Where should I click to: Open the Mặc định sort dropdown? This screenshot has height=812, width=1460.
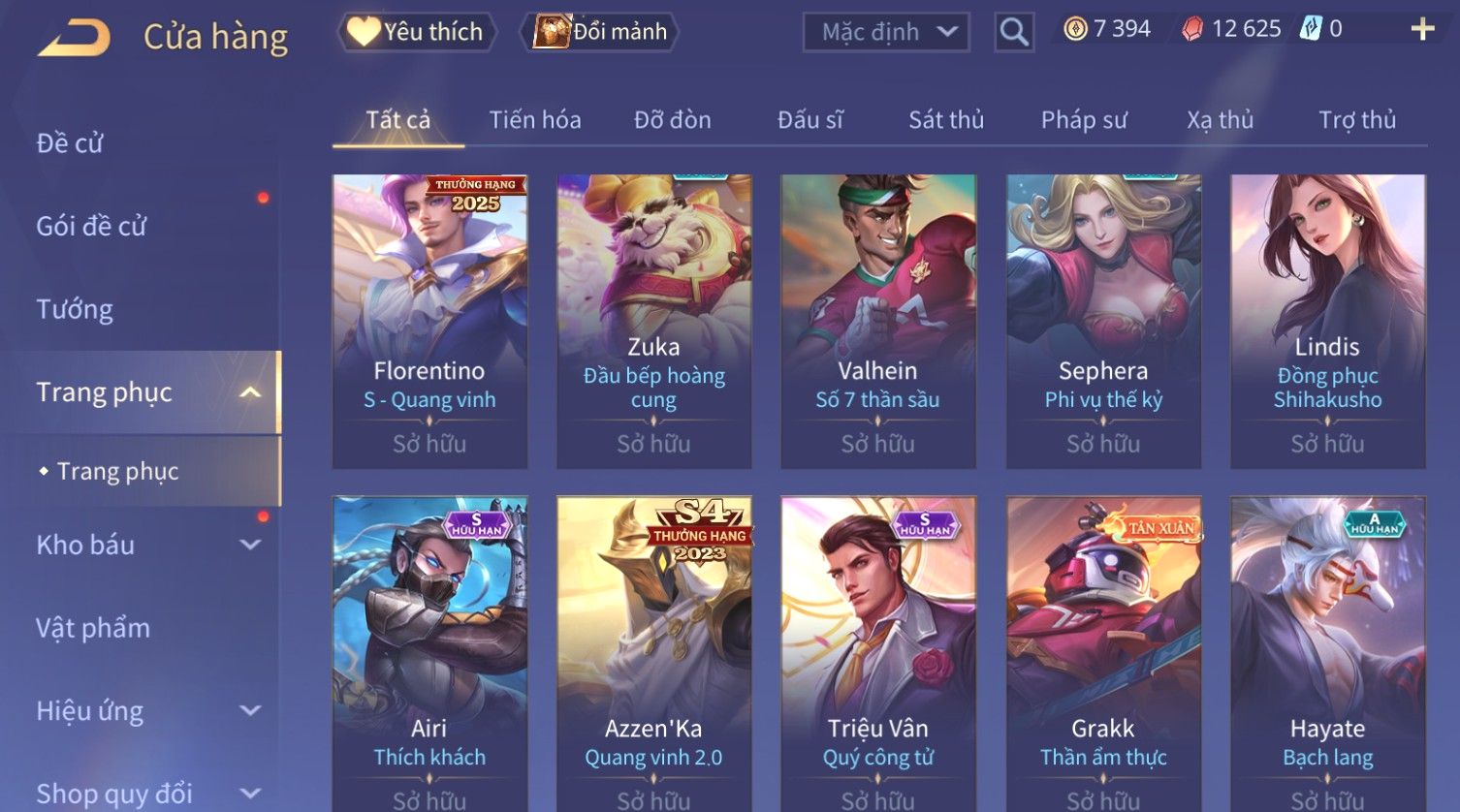(x=886, y=32)
